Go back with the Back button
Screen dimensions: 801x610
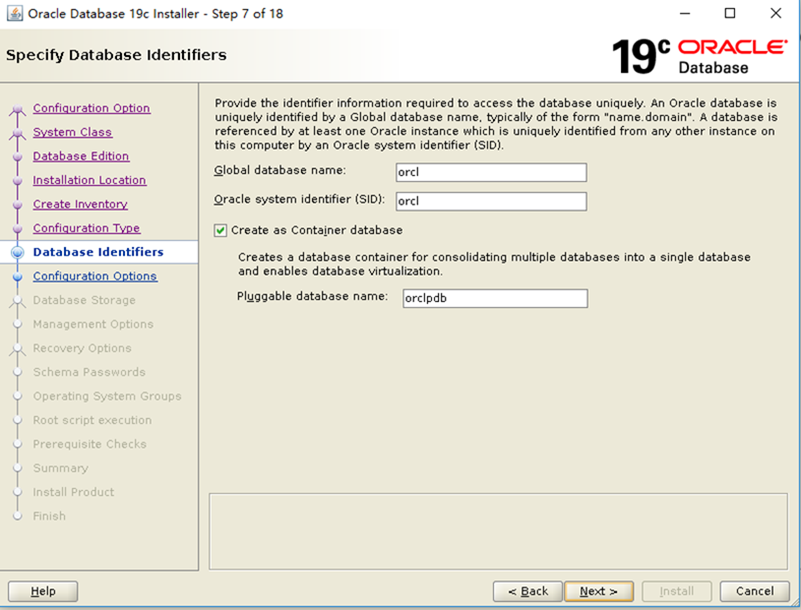coord(528,591)
